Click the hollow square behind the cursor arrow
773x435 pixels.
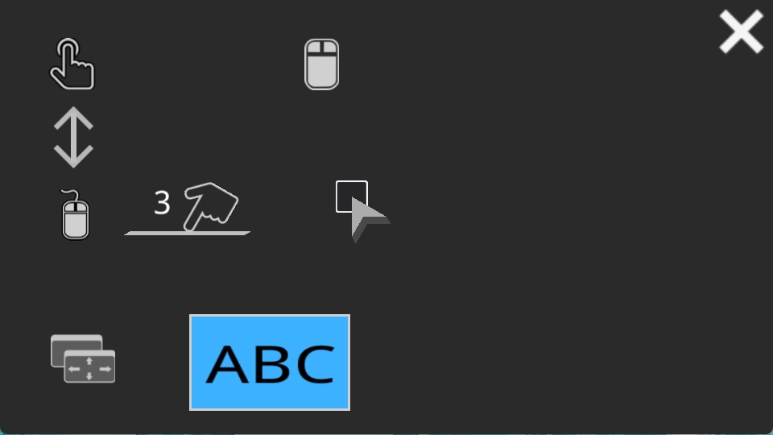tap(351, 196)
